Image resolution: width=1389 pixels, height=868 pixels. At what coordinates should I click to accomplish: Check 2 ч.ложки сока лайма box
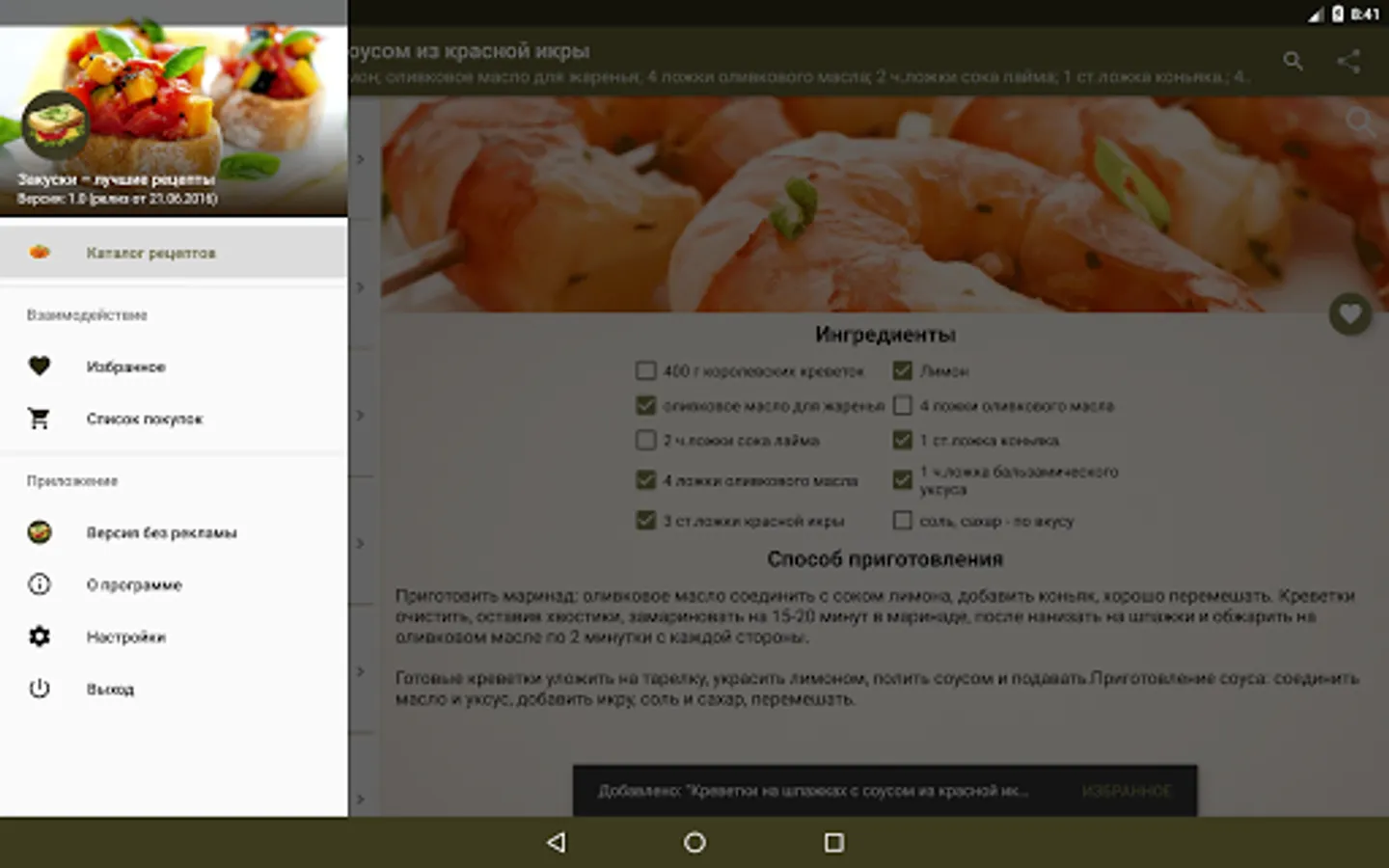pyautogui.click(x=646, y=441)
